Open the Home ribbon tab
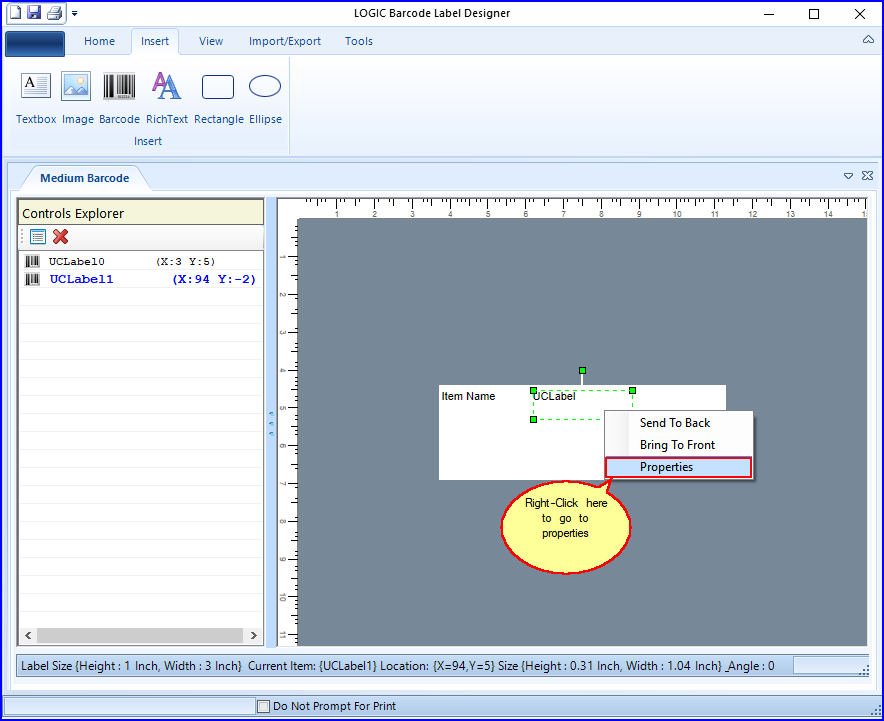This screenshot has width=884, height=721. (99, 41)
